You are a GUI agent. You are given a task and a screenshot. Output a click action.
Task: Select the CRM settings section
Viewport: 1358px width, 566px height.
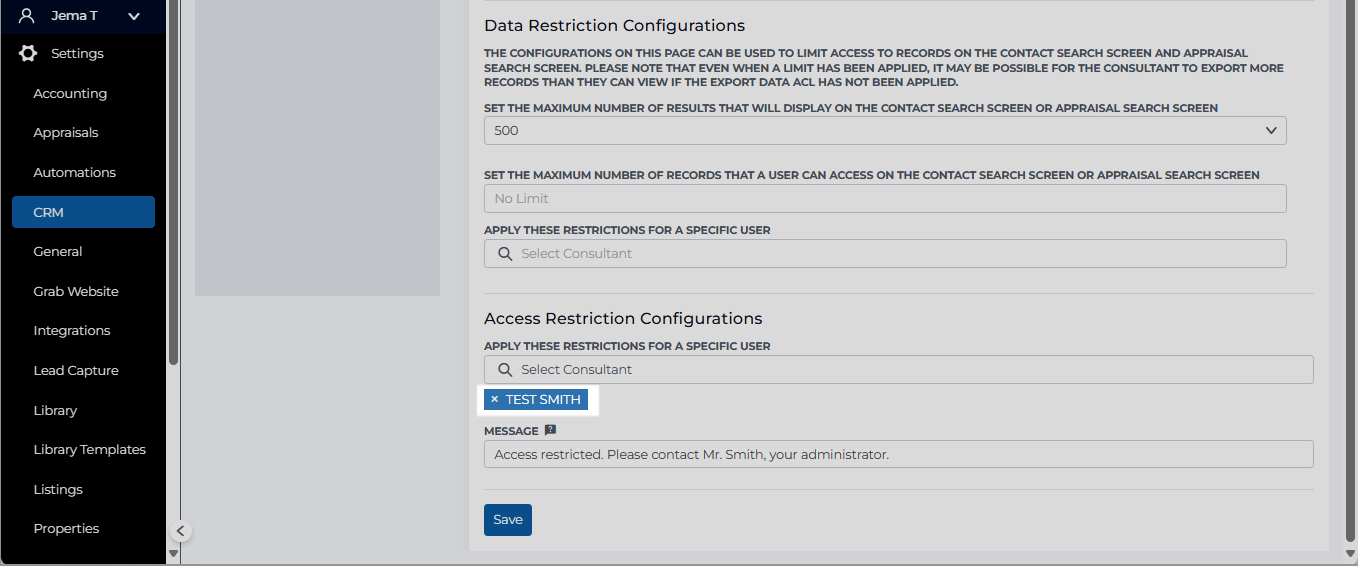(x=83, y=212)
